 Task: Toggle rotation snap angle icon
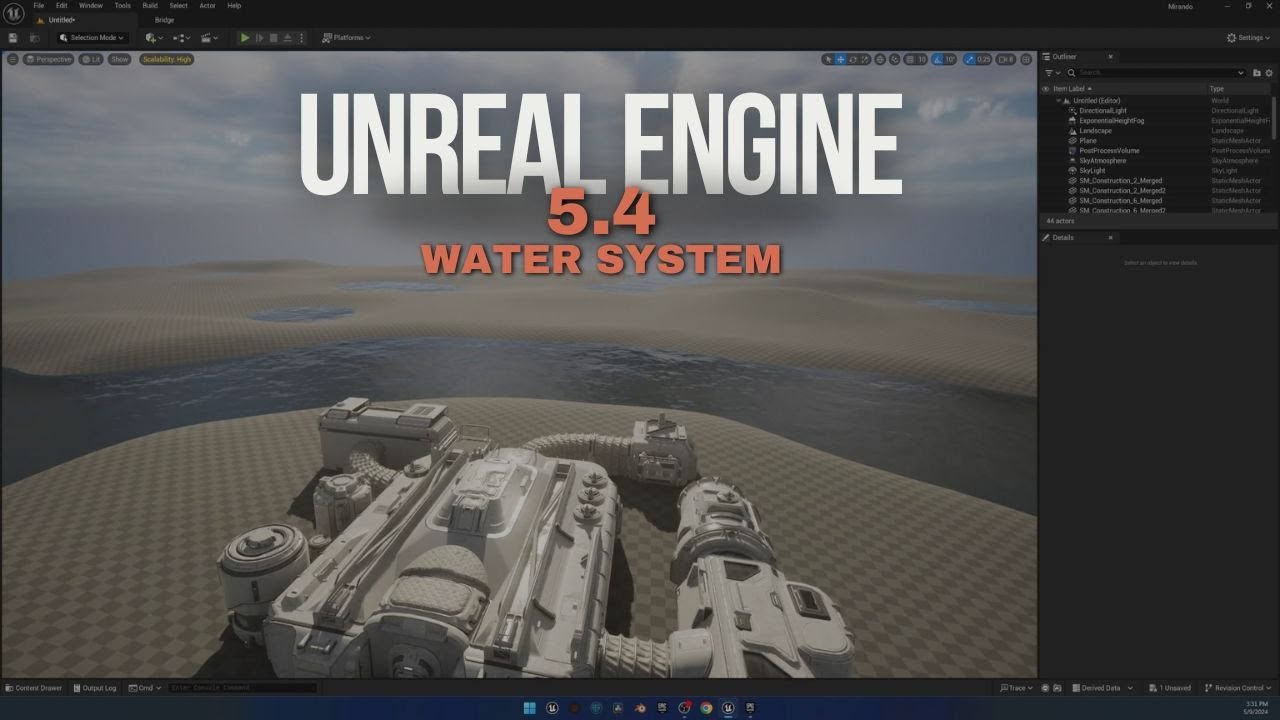coord(938,59)
